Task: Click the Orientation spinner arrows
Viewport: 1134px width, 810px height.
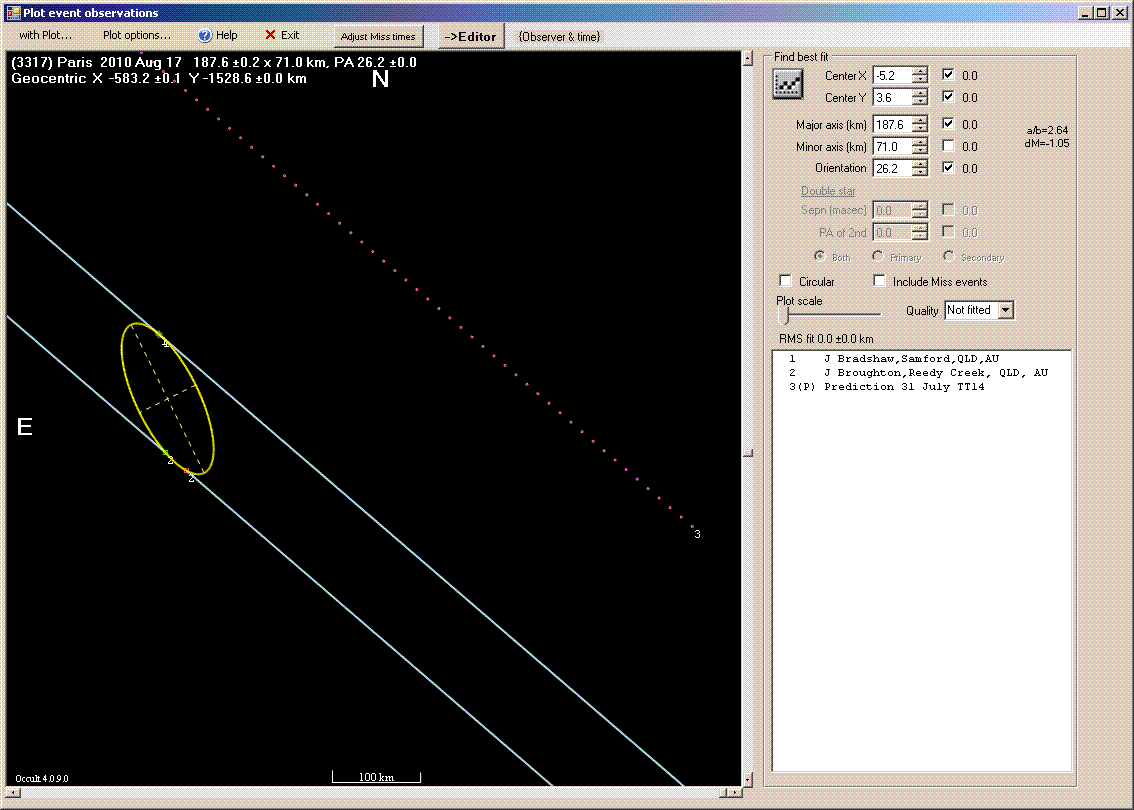Action: [x=920, y=169]
